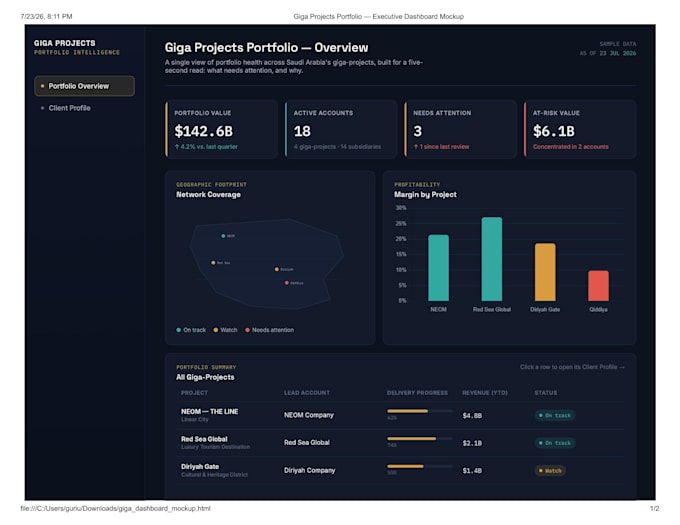The height and width of the screenshot is (525, 680).
Task: Click the NEOM margin bar
Action: [438, 268]
